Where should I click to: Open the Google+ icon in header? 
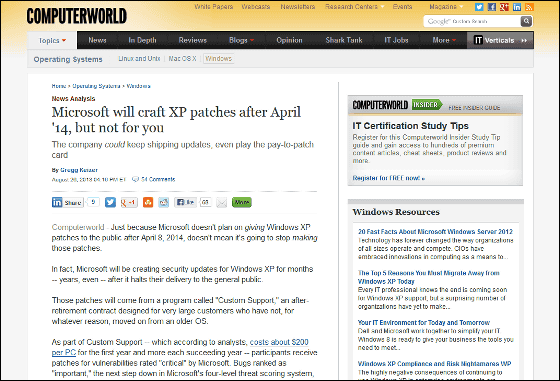tap(504, 7)
